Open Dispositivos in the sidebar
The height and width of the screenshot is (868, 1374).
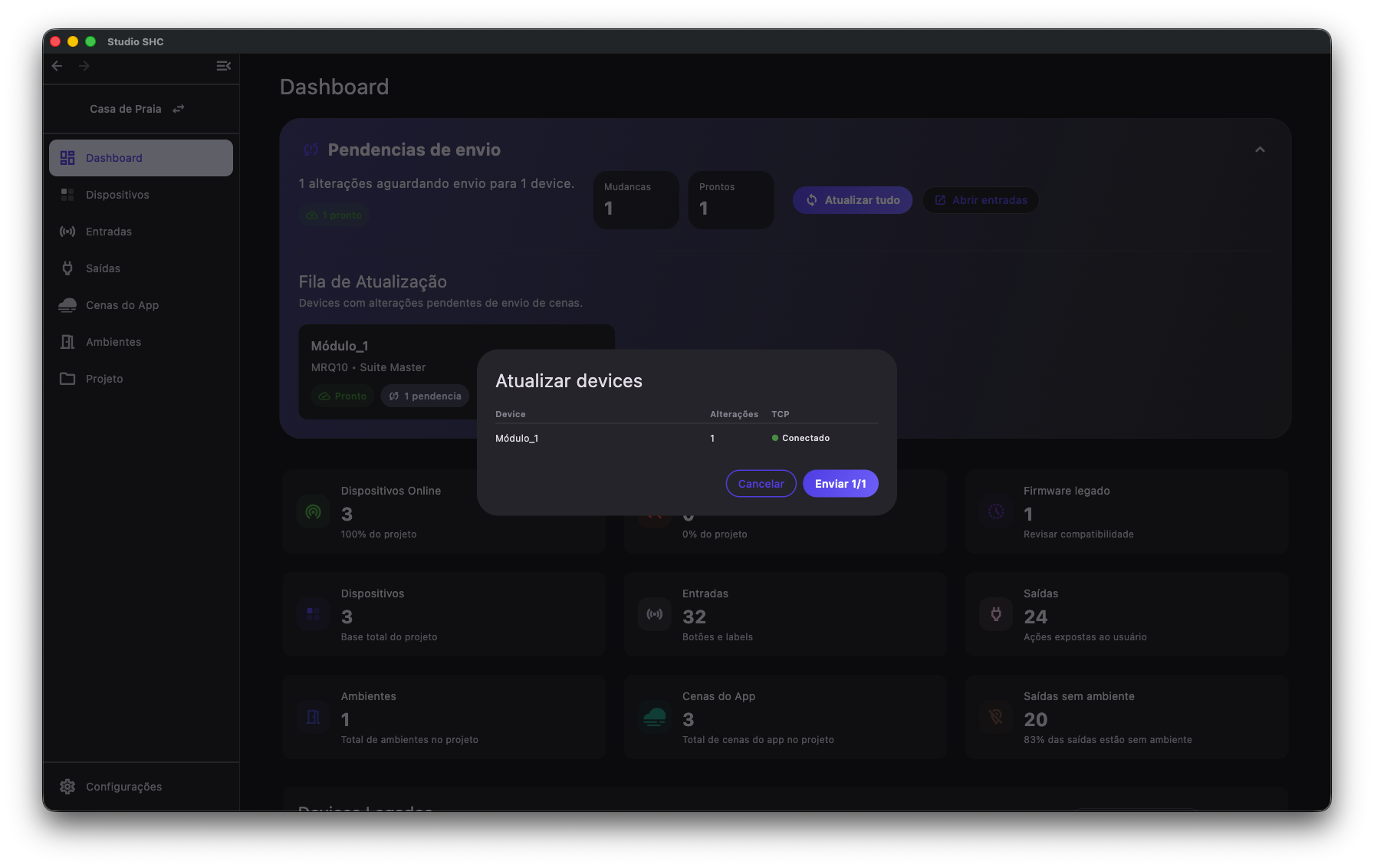141,195
